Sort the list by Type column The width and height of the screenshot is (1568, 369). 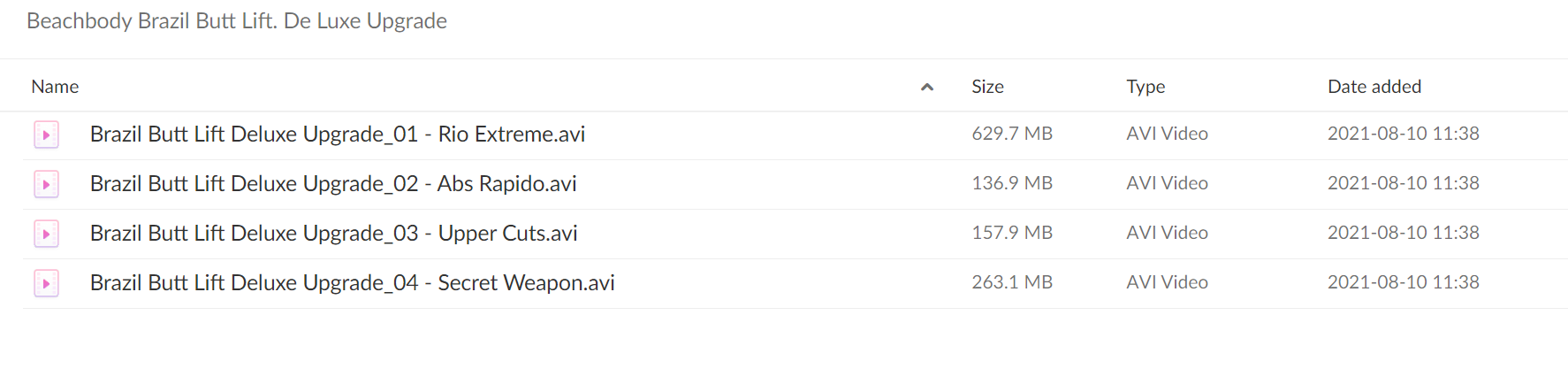point(1146,87)
